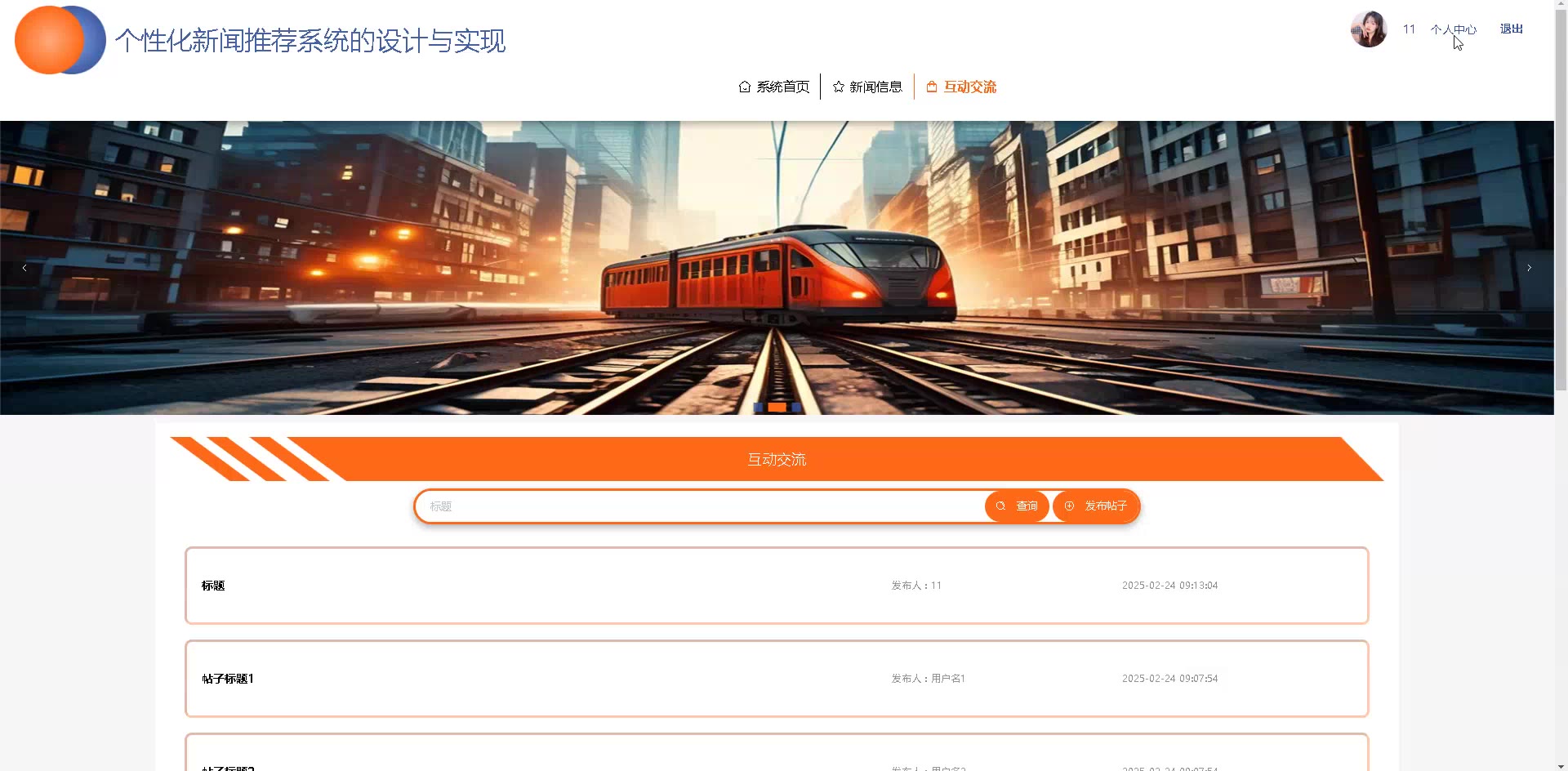The height and width of the screenshot is (771, 1568).
Task: Click the 发布帖子 button
Action: [1096, 506]
